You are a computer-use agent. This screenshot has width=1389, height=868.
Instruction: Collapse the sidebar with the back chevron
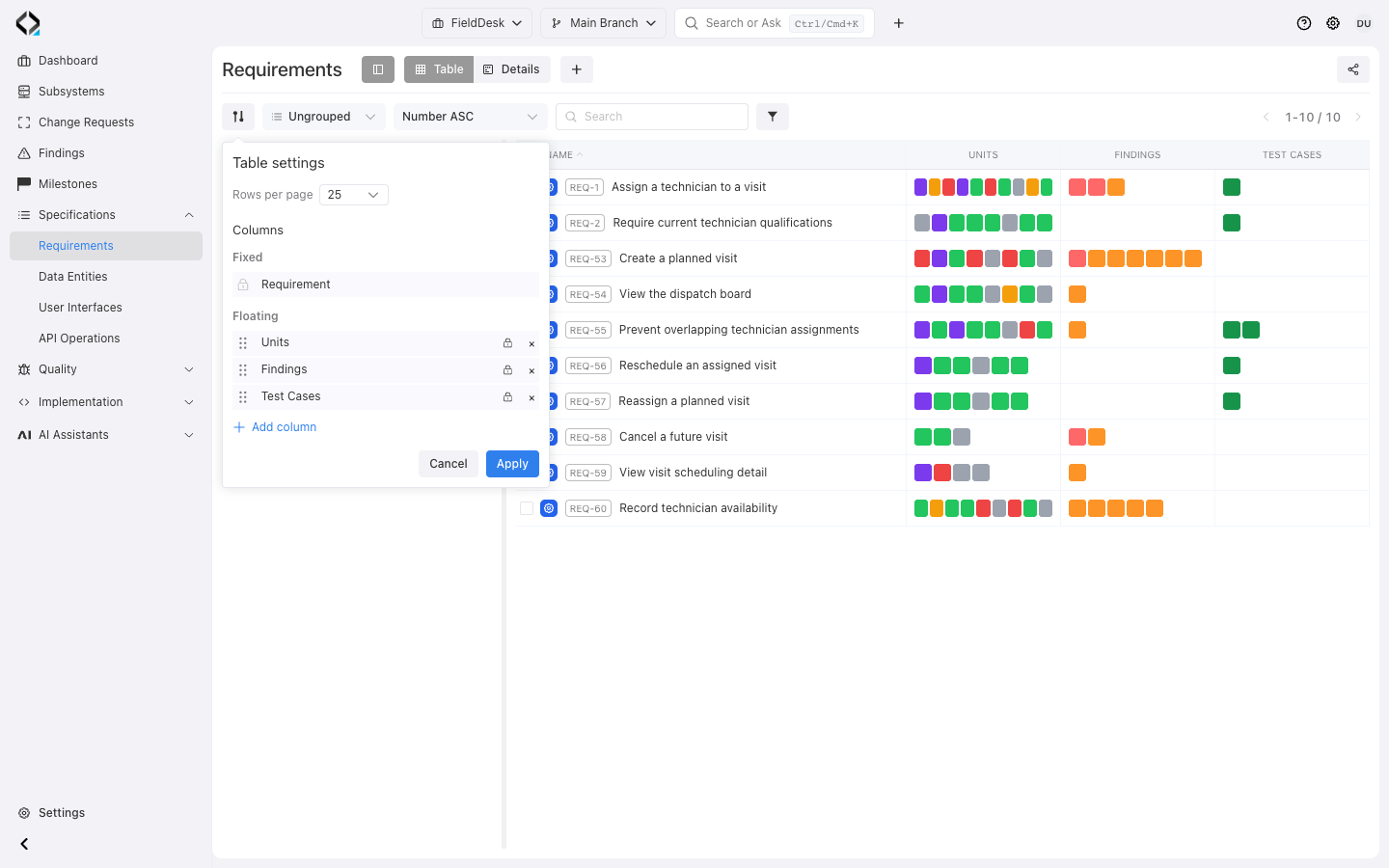point(24,844)
